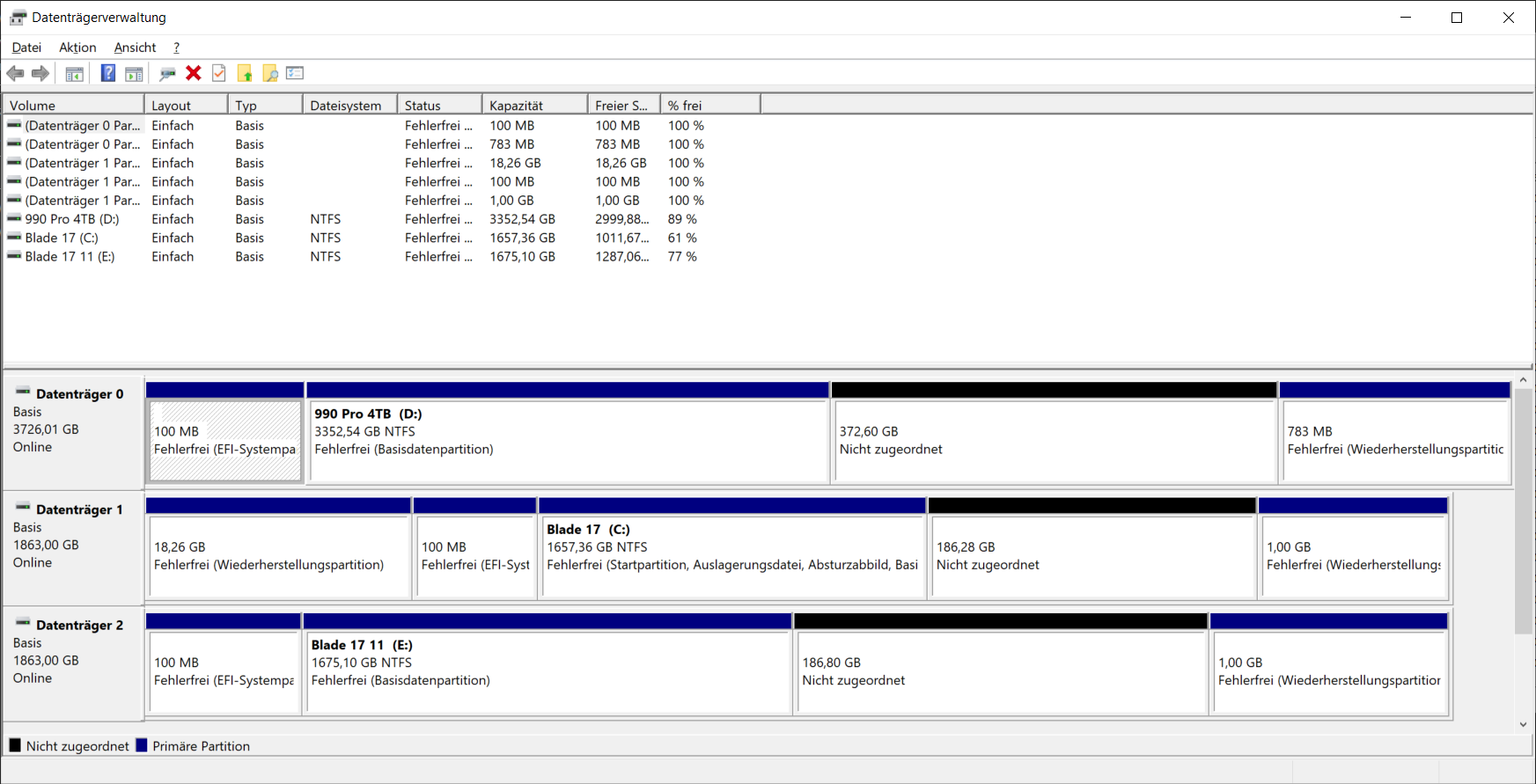Viewport: 1536px width, 784px height.
Task: Click the folder with green arrow icon
Action: click(245, 74)
